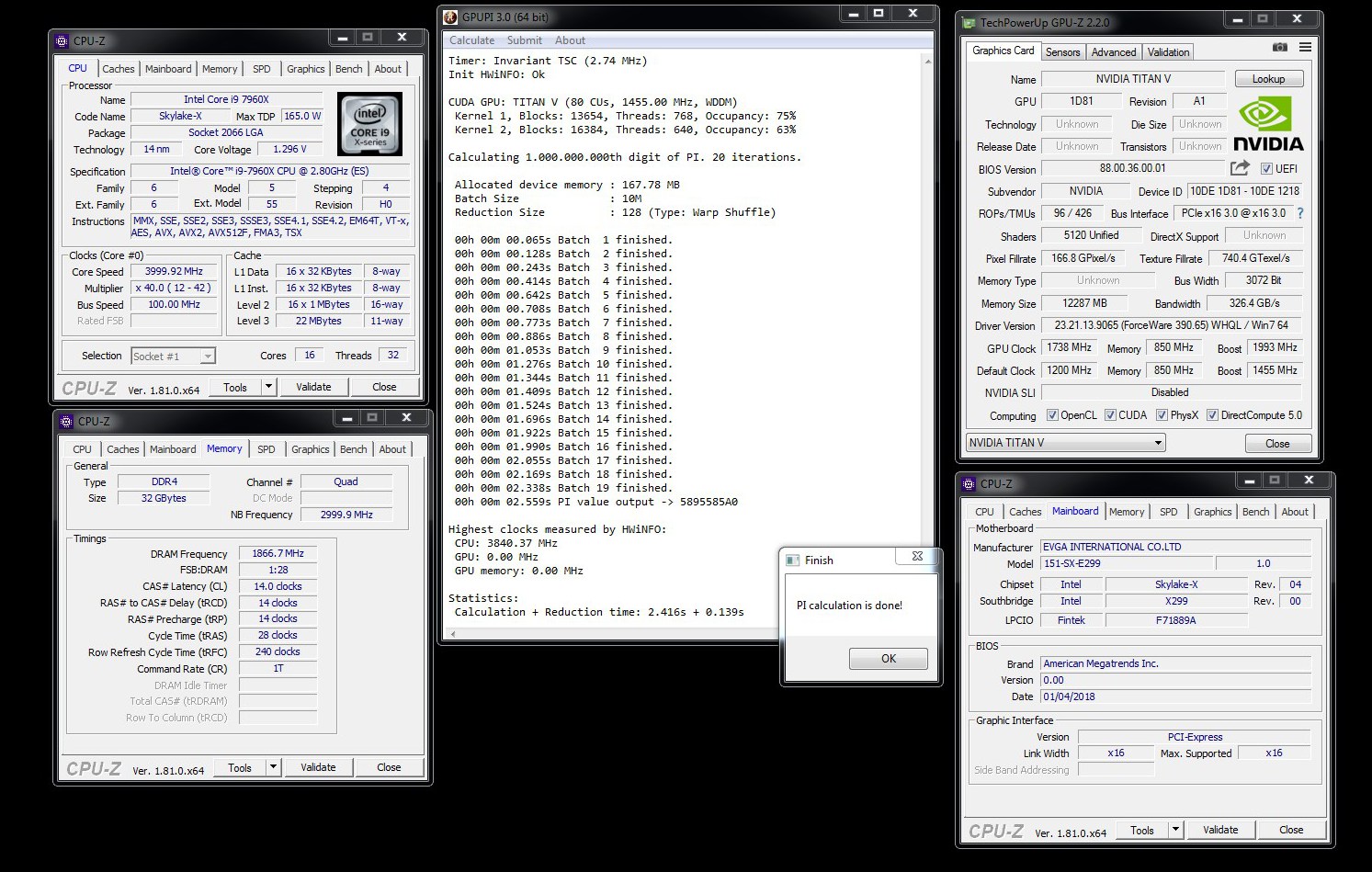This screenshot has height=872, width=1372.
Task: Click the Intel Core i9 X-series badge
Action: point(369,124)
